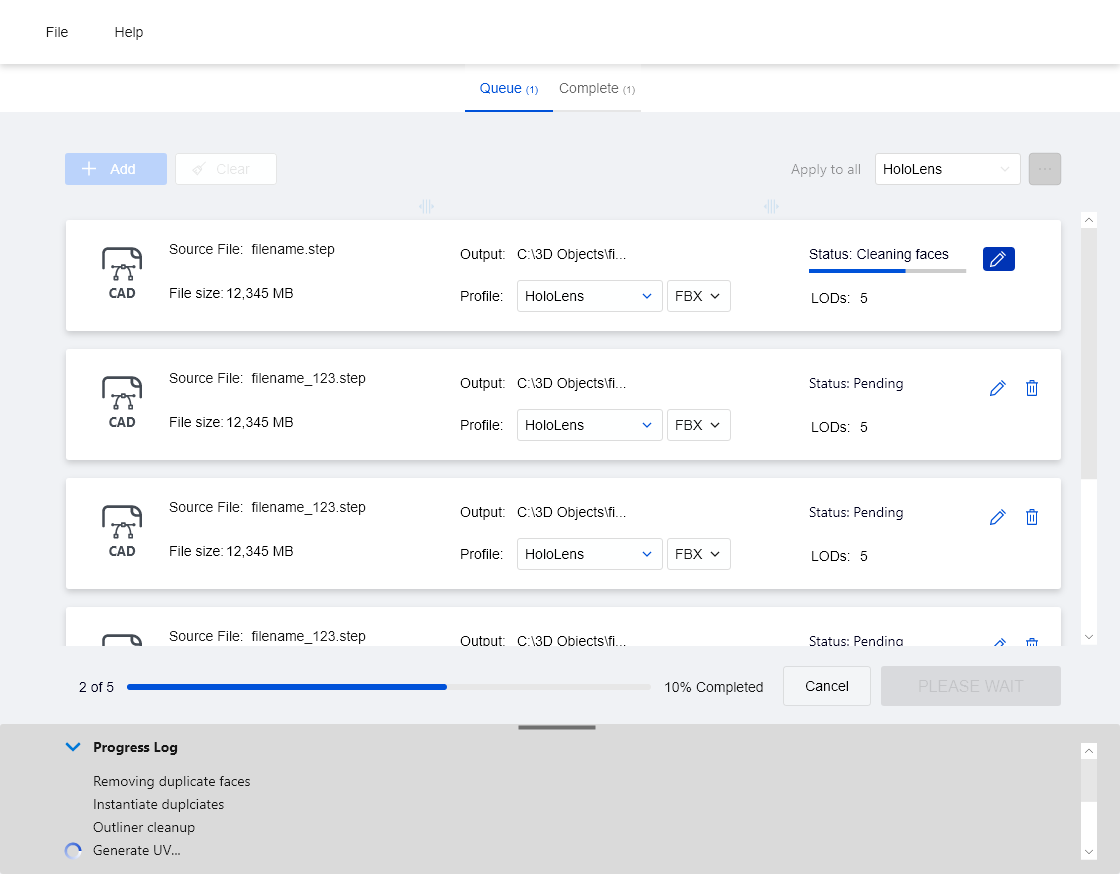Image resolution: width=1120 pixels, height=874 pixels.
Task: Click the overall progress bar
Action: point(389,687)
